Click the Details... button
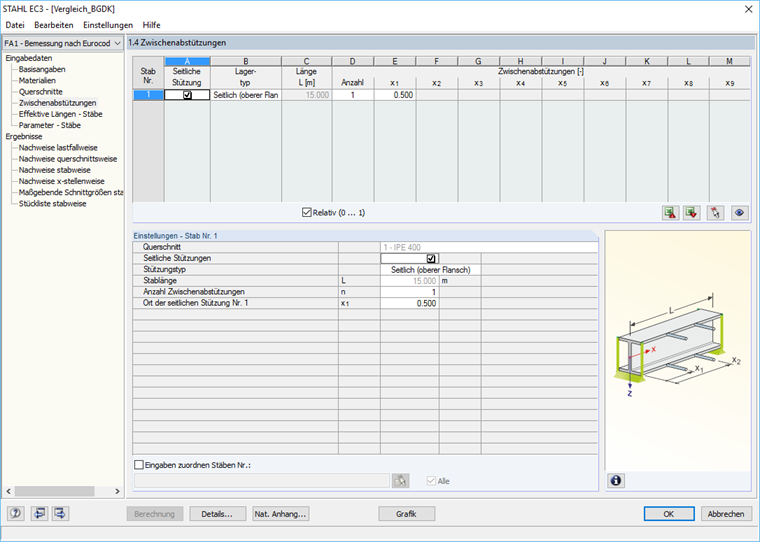The height and width of the screenshot is (542, 760). 217,514
